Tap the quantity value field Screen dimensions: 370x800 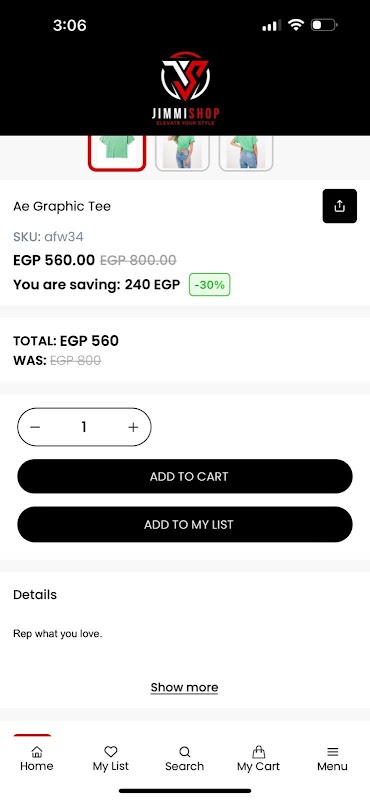click(84, 427)
